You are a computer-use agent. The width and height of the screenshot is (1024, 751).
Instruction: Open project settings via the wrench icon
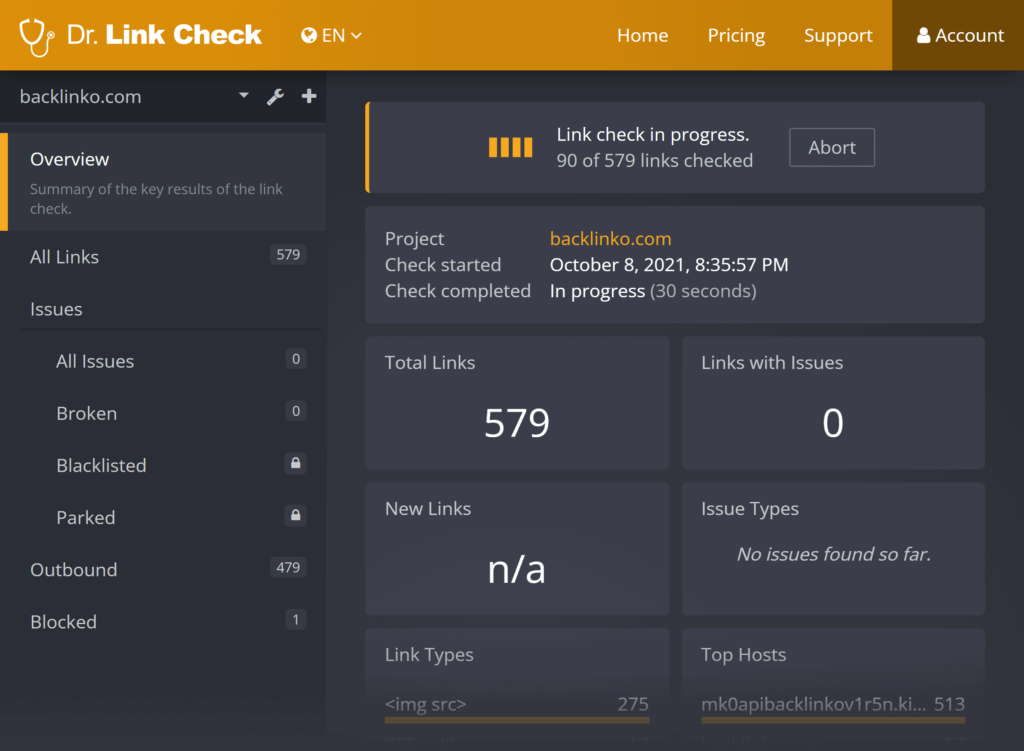(x=276, y=96)
